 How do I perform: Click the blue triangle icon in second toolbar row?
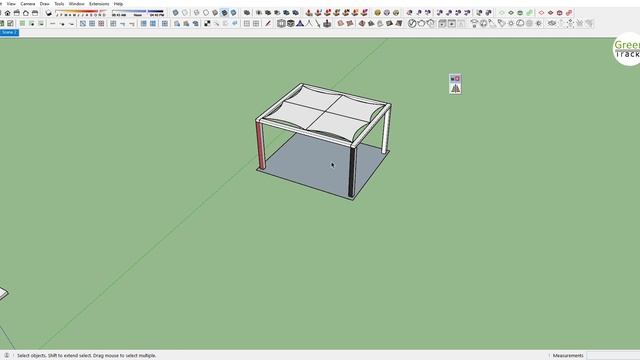point(300,24)
